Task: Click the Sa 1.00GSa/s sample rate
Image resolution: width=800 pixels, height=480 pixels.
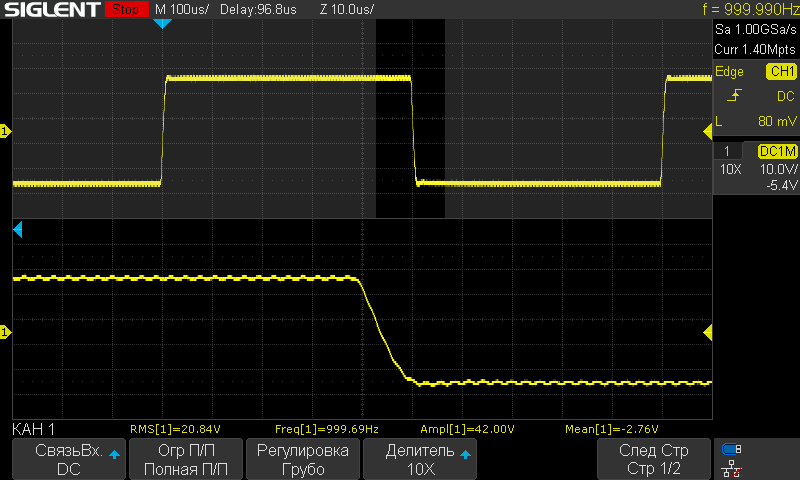Action: click(x=756, y=30)
